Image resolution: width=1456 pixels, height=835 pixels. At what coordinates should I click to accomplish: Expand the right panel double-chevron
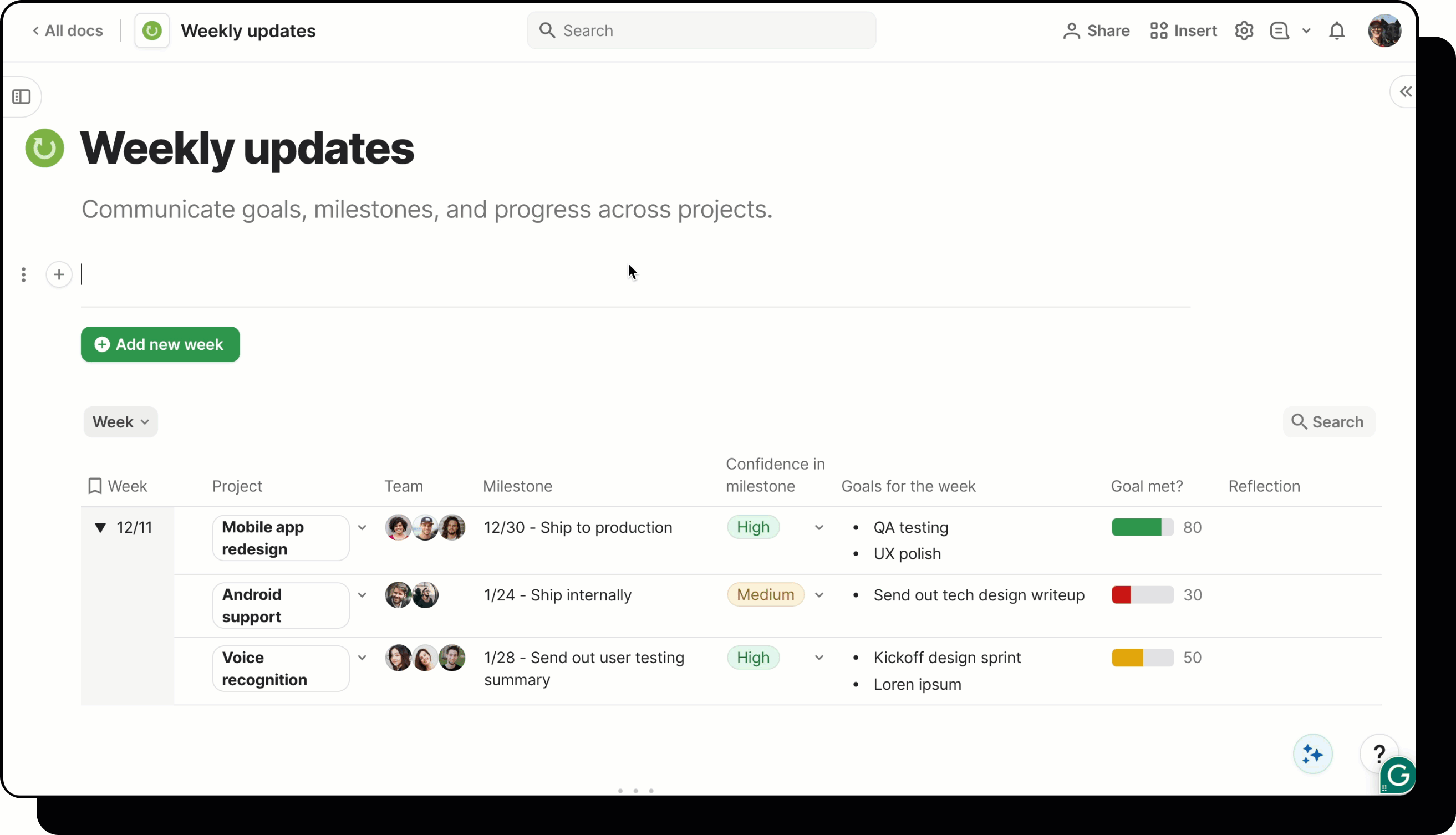click(1405, 91)
